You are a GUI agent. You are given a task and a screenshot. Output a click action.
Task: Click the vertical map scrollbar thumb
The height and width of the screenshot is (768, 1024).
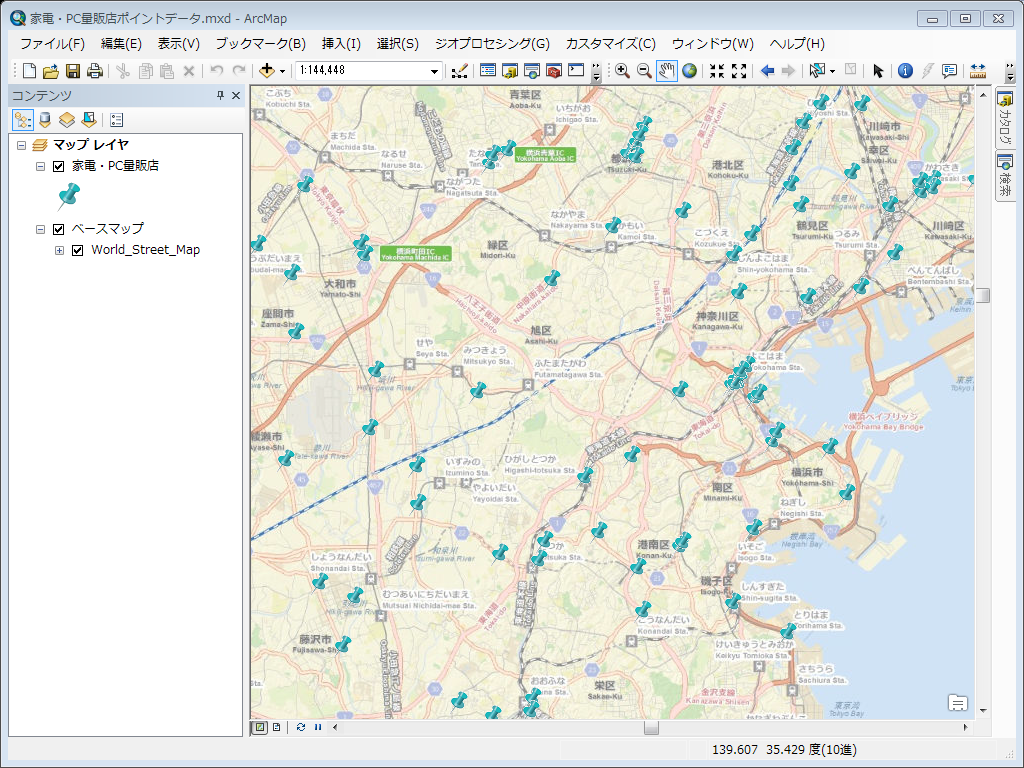coord(983,296)
